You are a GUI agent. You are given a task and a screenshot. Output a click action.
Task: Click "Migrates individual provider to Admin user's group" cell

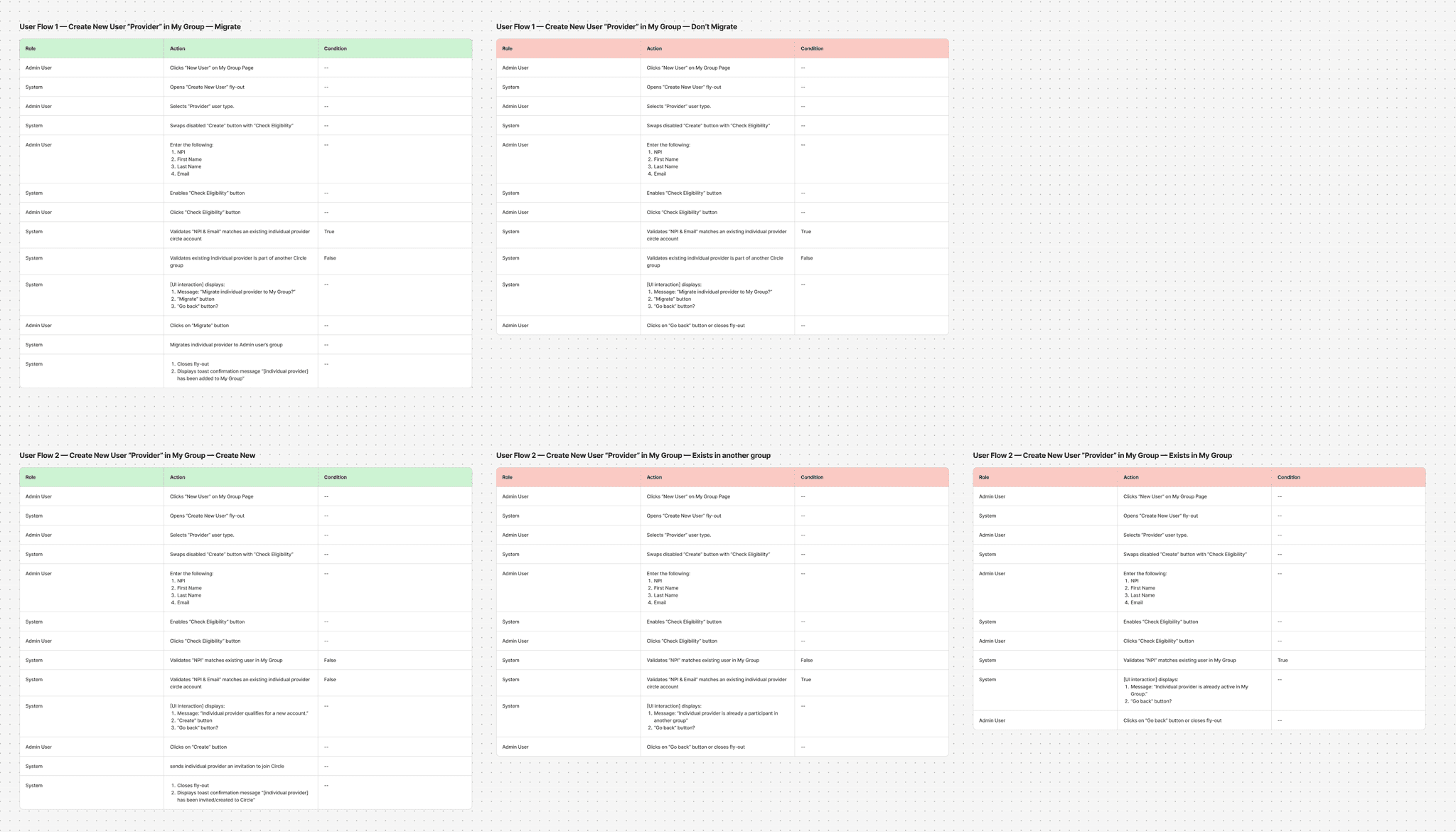pos(226,345)
